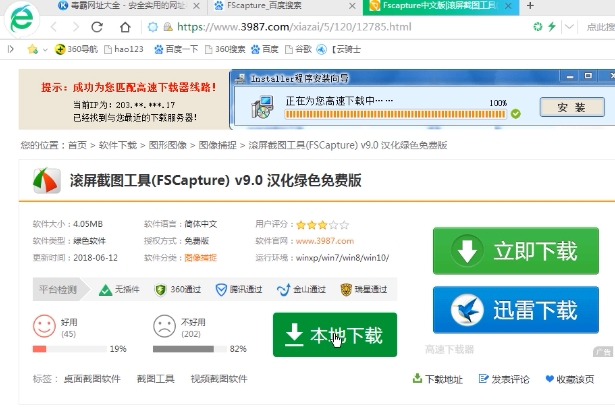Open 截图工具 tag

pyautogui.click(x=155, y=379)
